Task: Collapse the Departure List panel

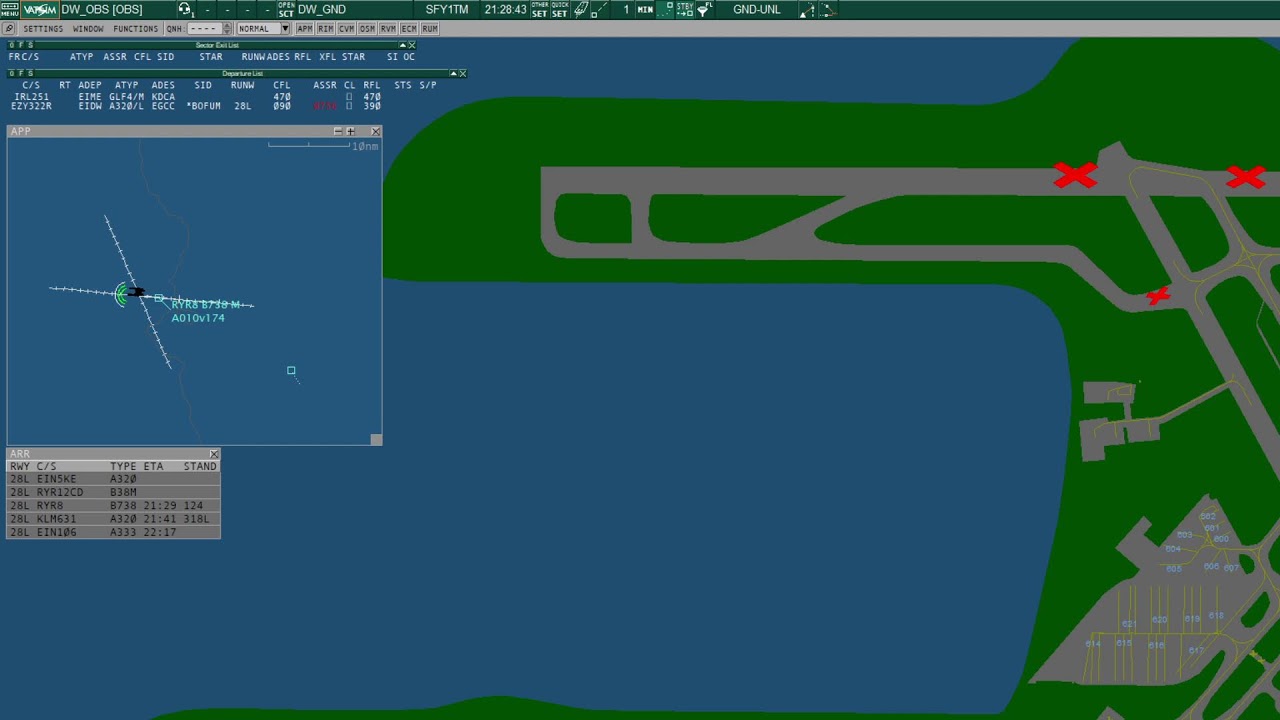Action: [x=453, y=73]
